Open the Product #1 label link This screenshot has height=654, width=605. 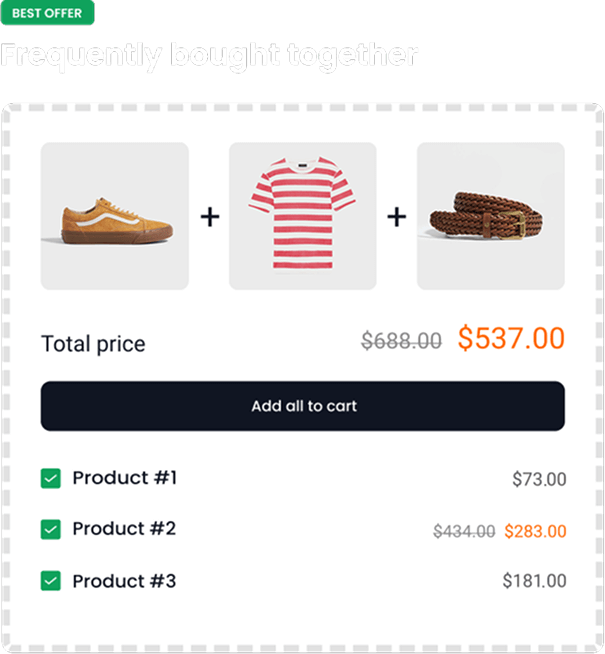124,478
